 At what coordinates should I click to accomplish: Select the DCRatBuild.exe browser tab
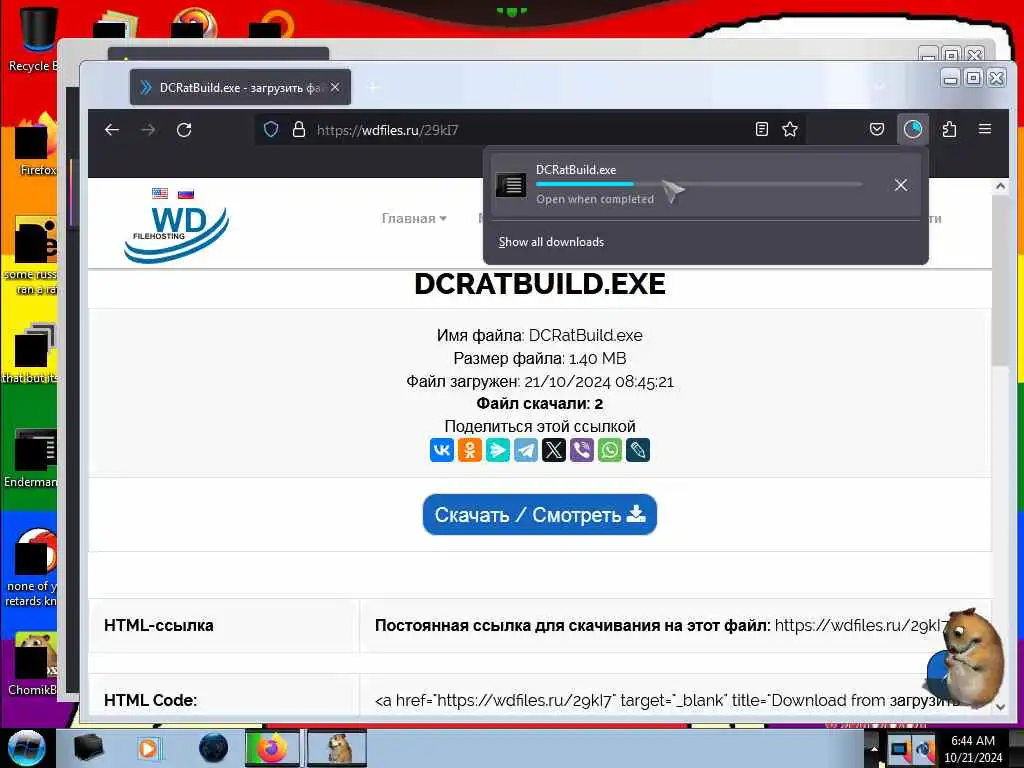pyautogui.click(x=240, y=87)
